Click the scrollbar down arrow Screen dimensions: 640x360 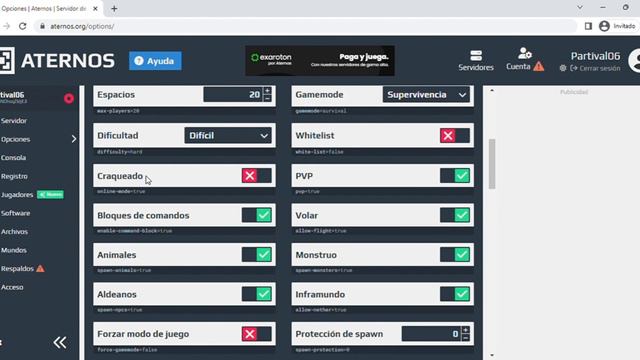[492, 355]
